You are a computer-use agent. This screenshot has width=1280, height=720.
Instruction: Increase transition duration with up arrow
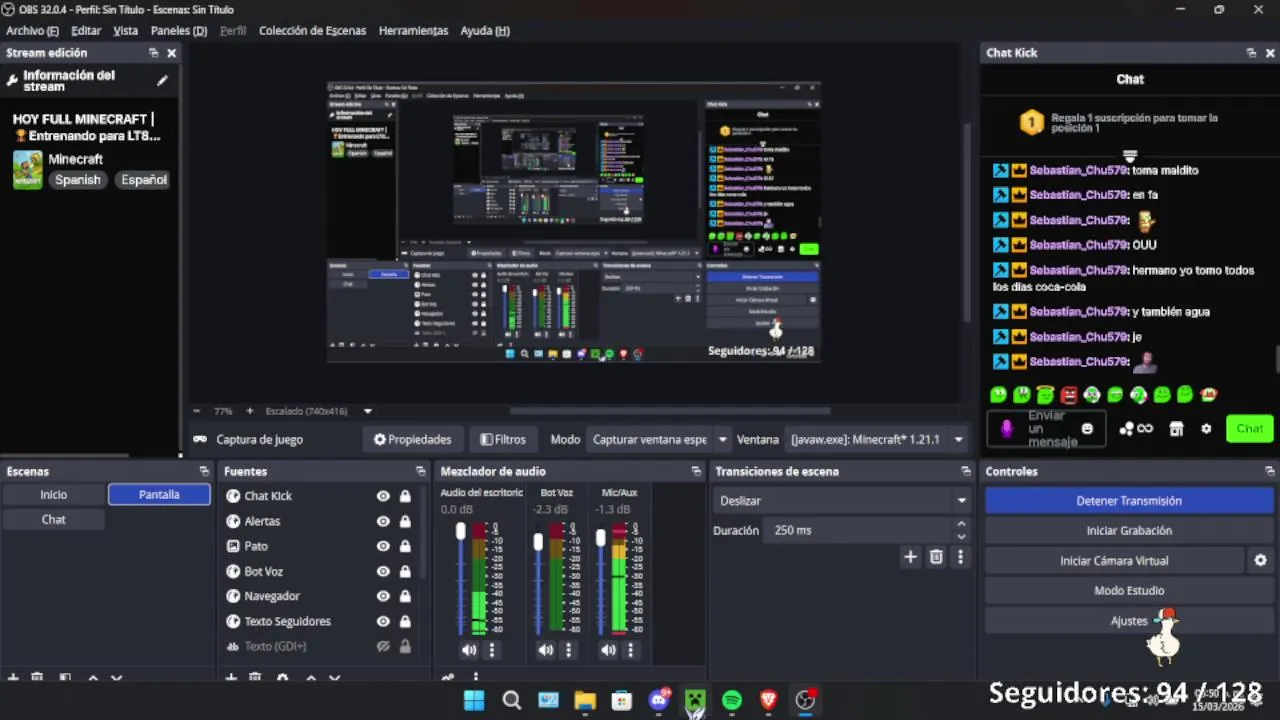[961, 524]
